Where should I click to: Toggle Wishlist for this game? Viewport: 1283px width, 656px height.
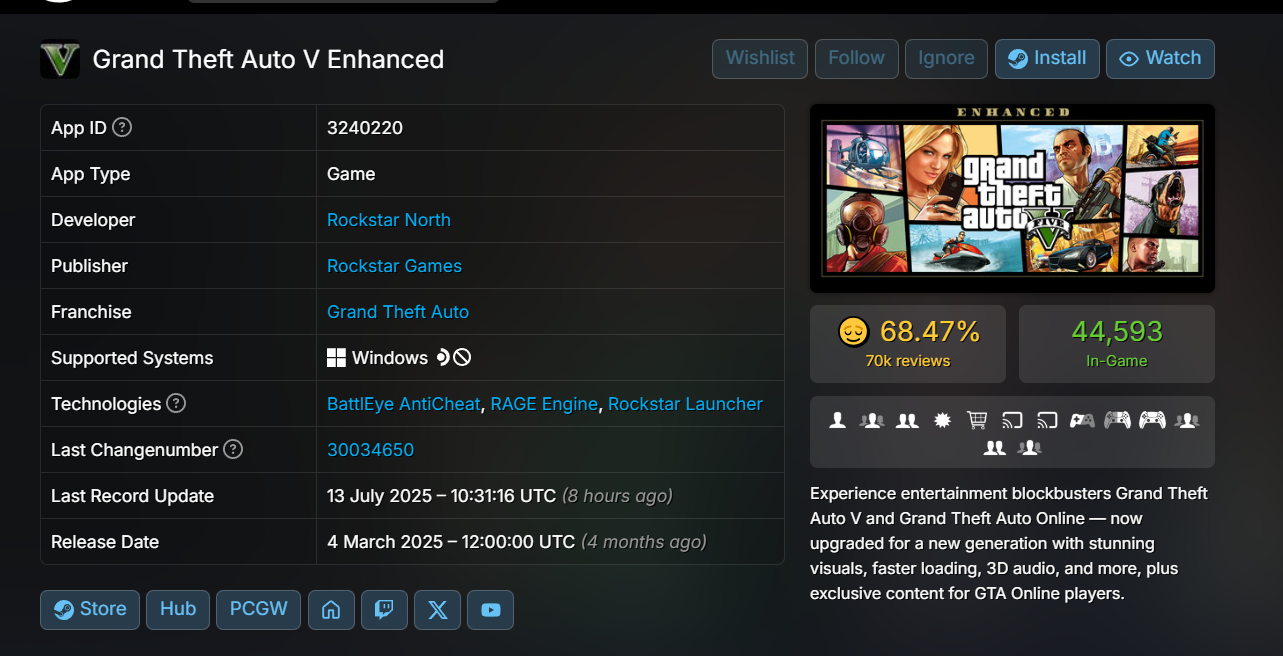760,59
